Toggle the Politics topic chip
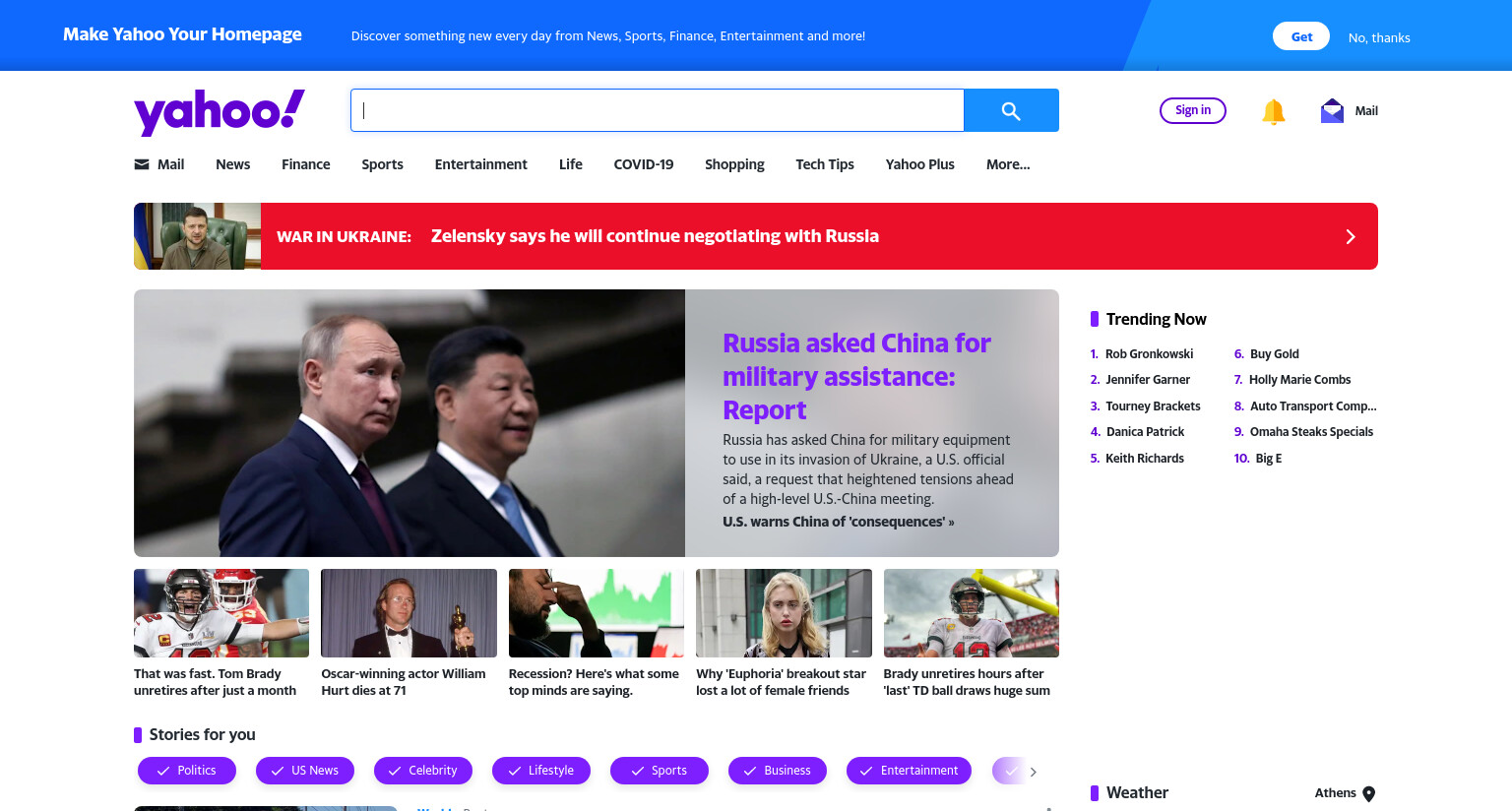 click(187, 771)
